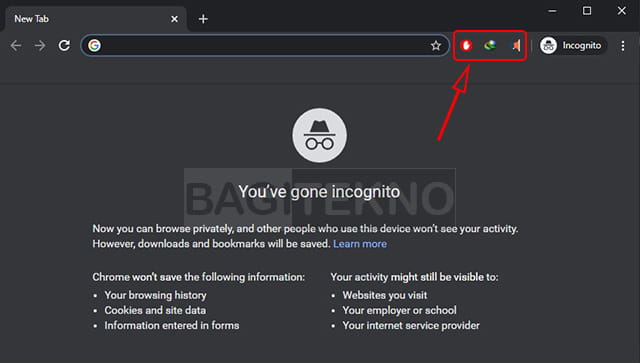Click the 'You've gone incognito' heading

click(319, 192)
